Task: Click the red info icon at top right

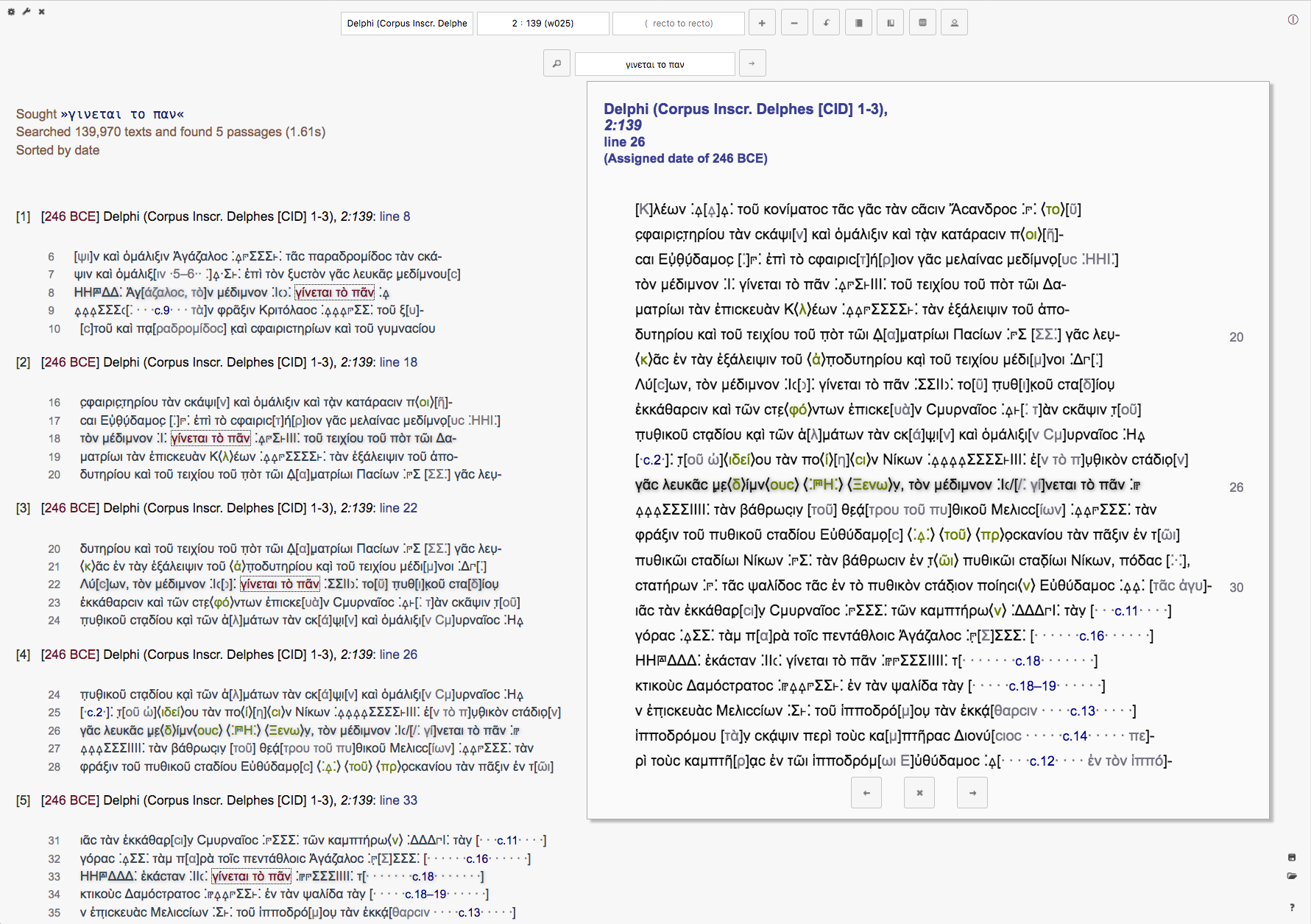Action: [x=1293, y=20]
